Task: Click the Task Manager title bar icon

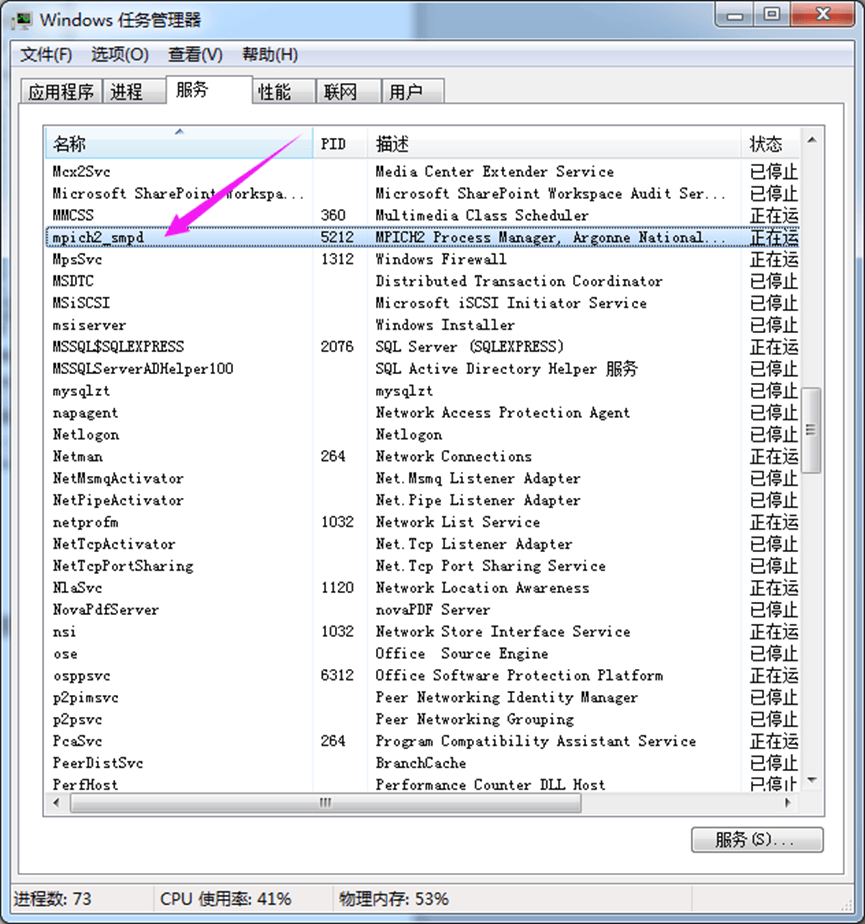Action: [23, 21]
